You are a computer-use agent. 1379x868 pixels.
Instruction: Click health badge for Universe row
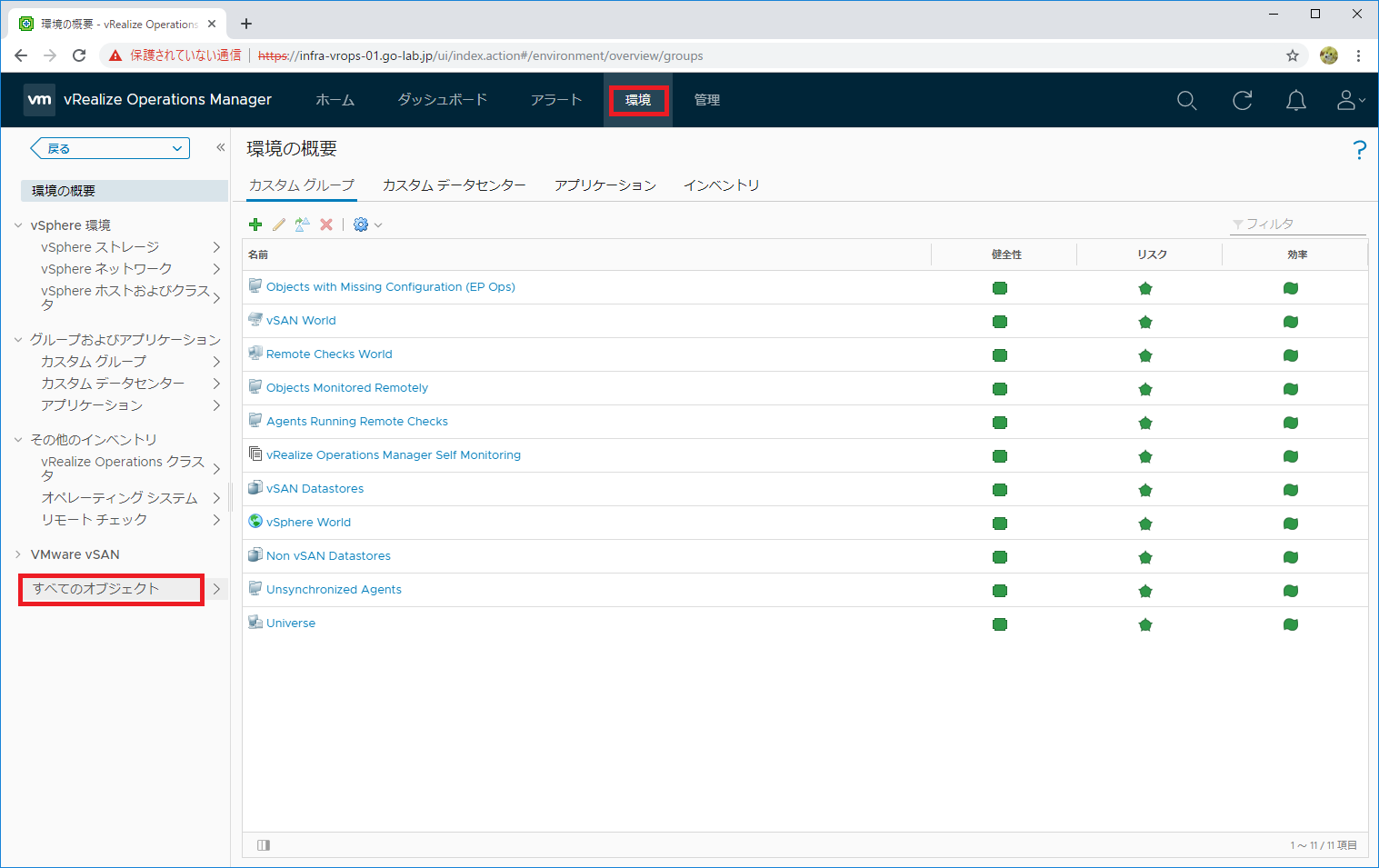point(1000,624)
